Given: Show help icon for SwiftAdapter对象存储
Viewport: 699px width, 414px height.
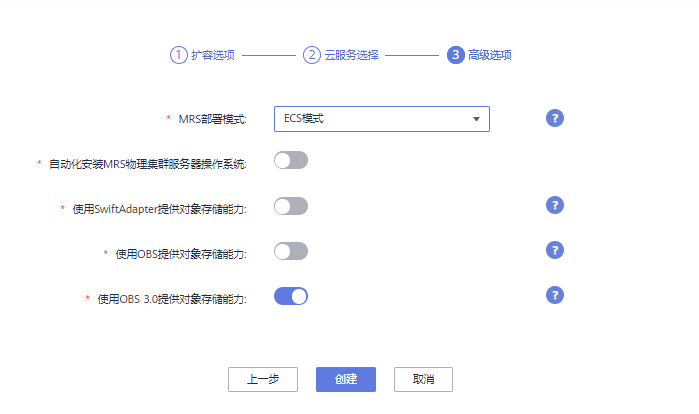Looking at the screenshot, I should pos(555,205).
